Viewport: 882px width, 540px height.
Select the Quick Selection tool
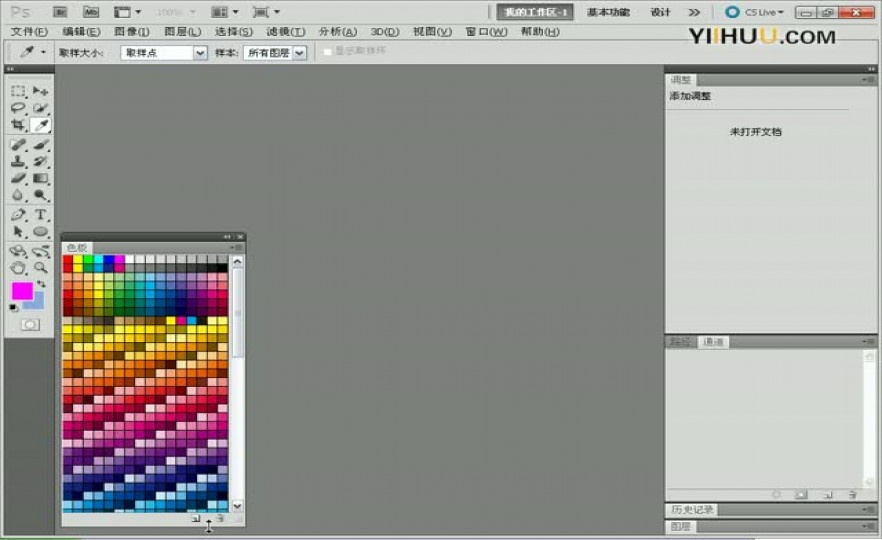[x=40, y=108]
